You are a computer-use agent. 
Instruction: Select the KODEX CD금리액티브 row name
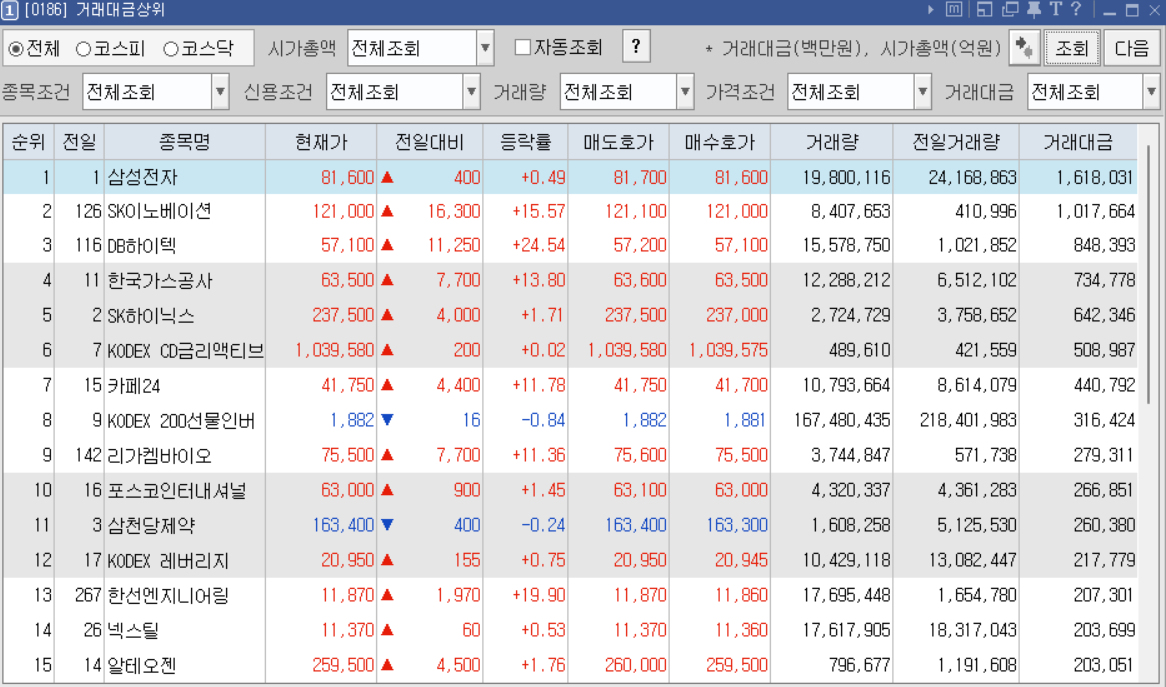click(185, 350)
